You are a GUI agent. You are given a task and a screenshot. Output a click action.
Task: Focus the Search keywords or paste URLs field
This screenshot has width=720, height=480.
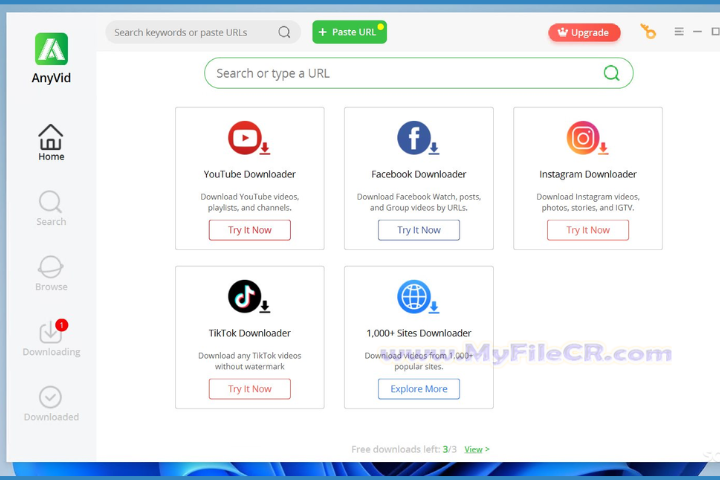point(203,32)
